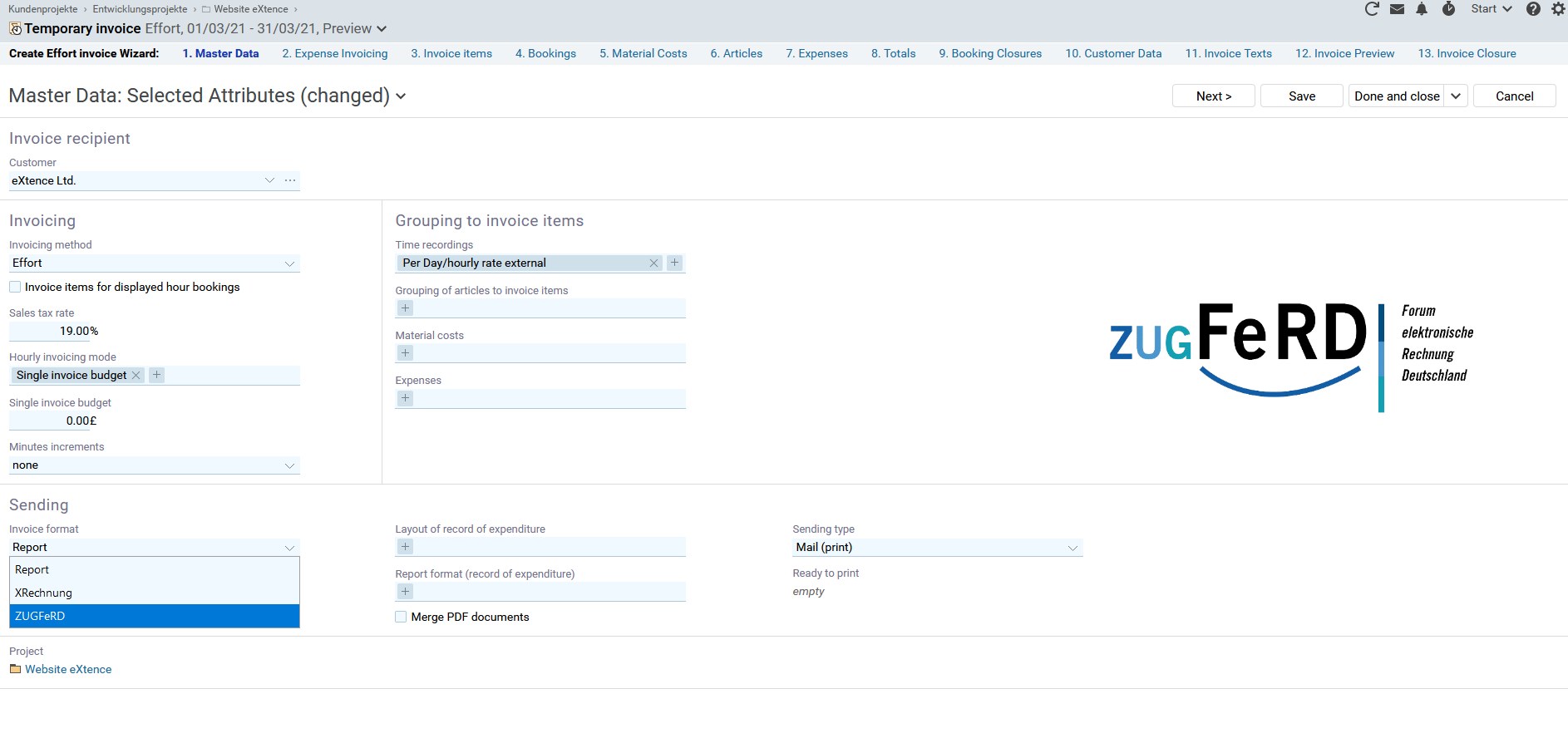Expand the Master Data view chevron
Viewport: 1568px width, 743px height.
[401, 96]
